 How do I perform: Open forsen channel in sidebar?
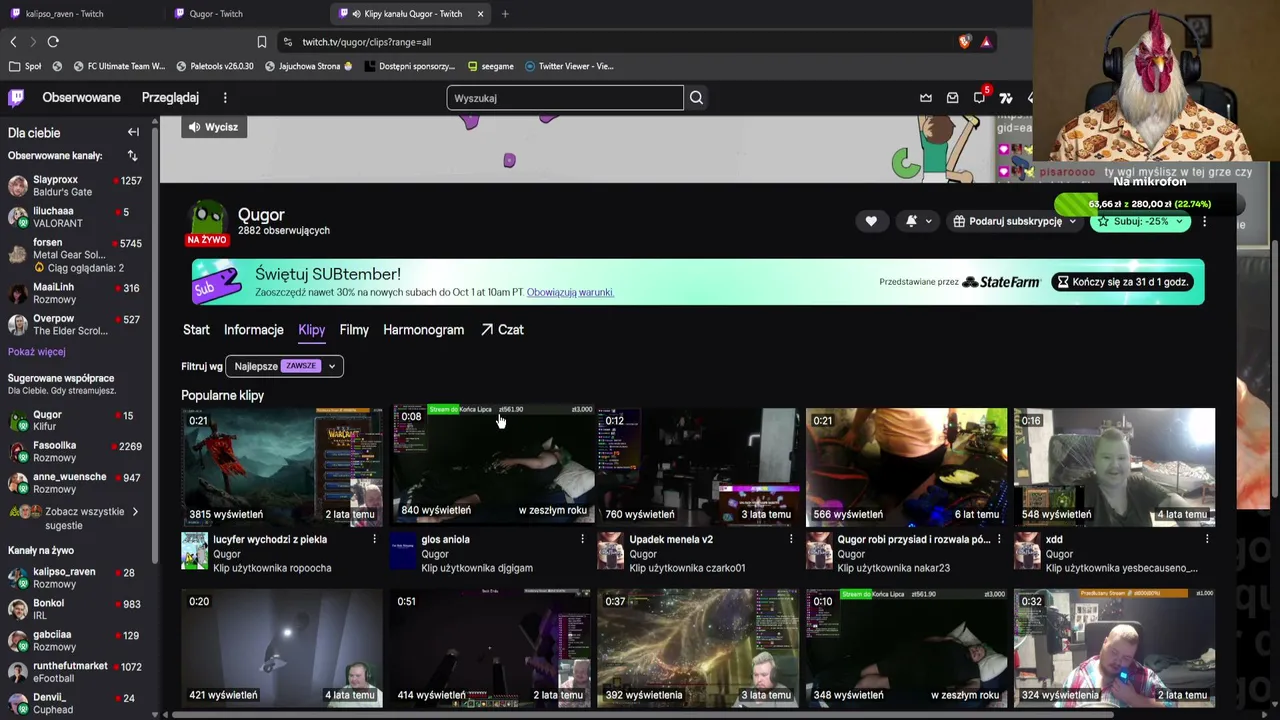click(x=75, y=255)
